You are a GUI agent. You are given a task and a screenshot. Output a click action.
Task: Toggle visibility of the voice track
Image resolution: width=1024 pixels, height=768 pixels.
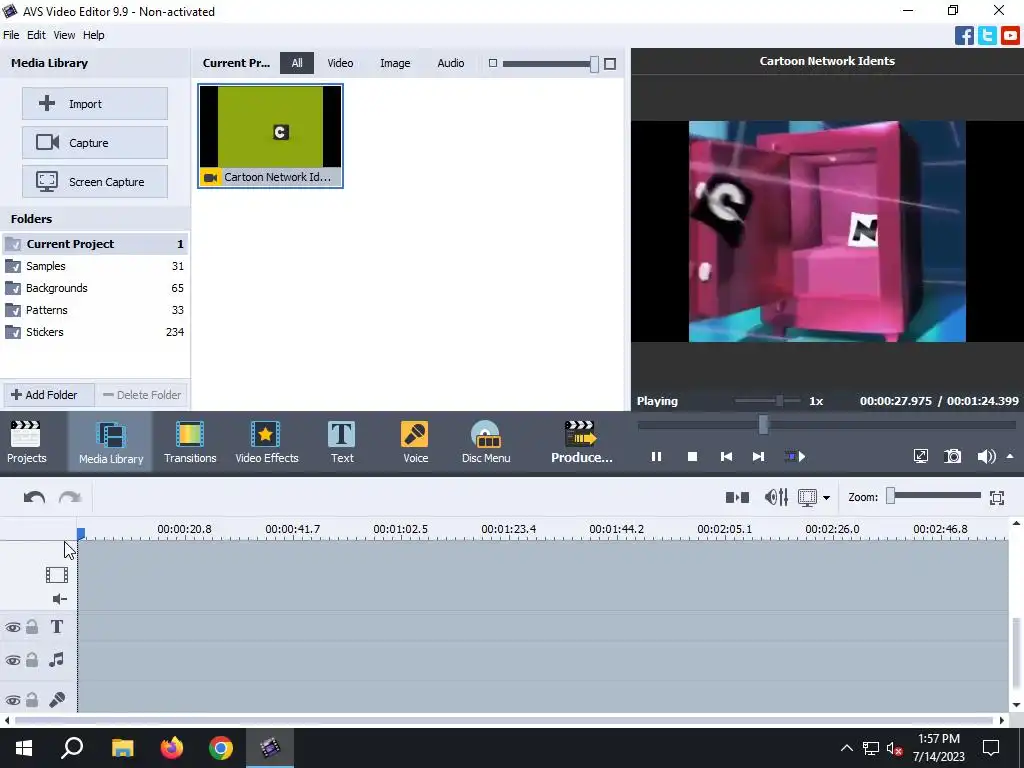(13, 701)
